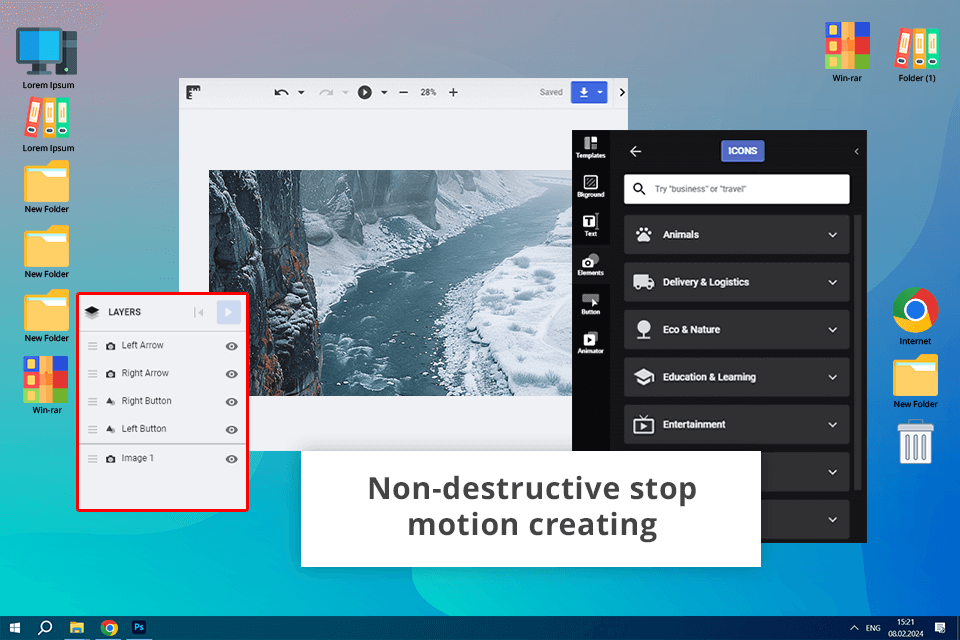Open Photoshop from the taskbar
The width and height of the screenshot is (960, 640).
139,627
